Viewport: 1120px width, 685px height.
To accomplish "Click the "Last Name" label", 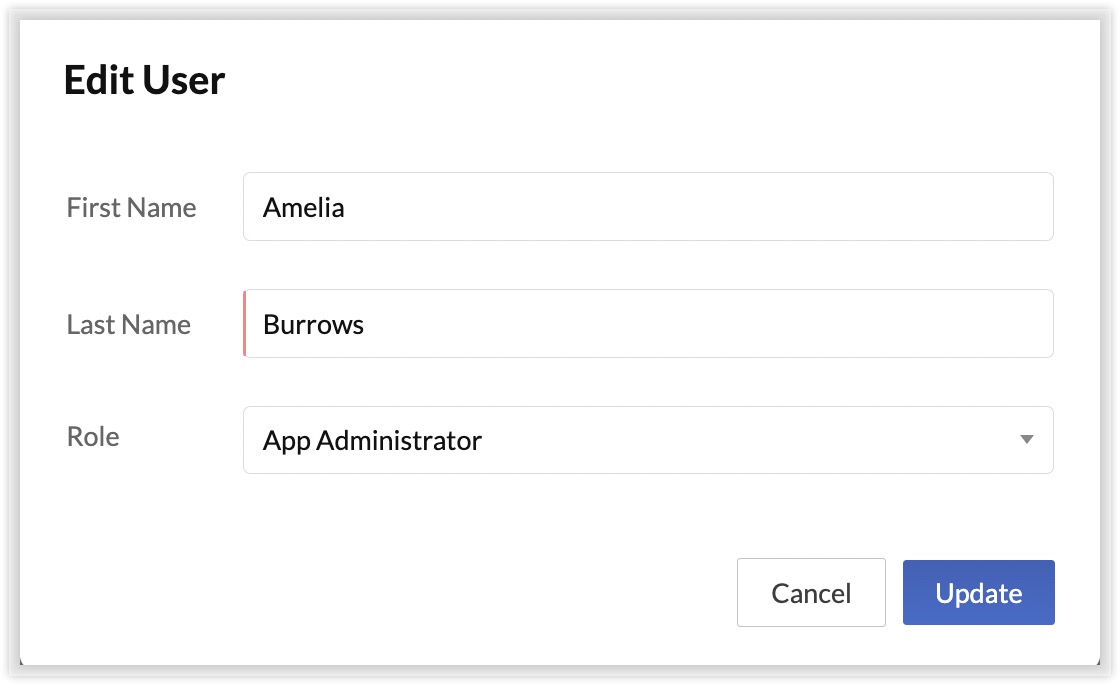I will tap(128, 325).
